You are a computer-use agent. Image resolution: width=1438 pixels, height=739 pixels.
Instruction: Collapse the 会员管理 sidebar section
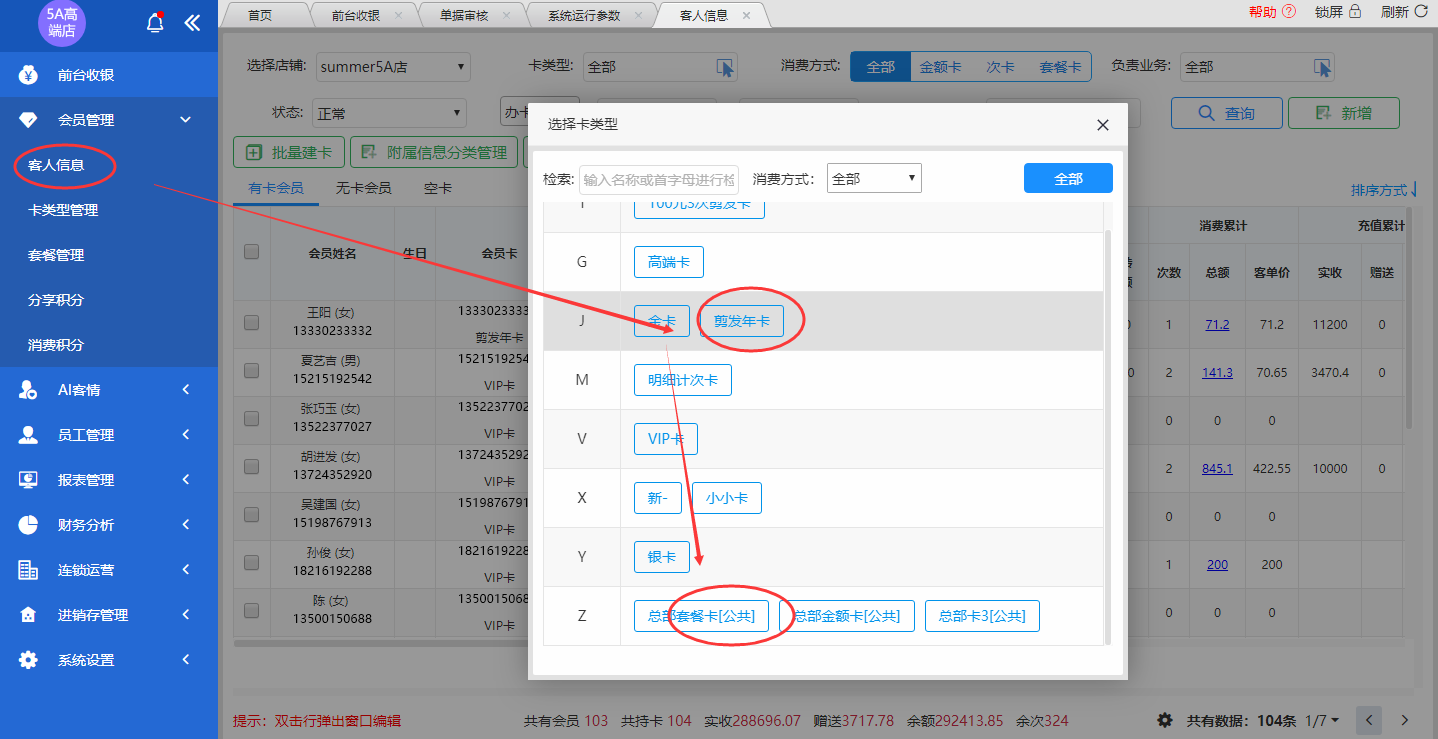tap(185, 120)
